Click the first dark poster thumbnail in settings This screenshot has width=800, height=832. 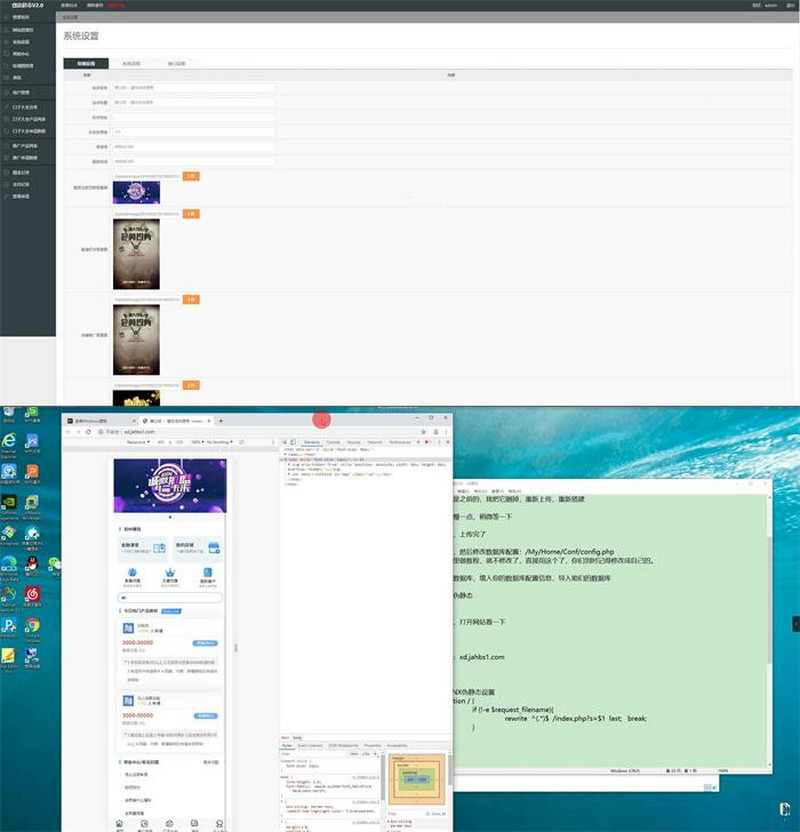[x=136, y=254]
